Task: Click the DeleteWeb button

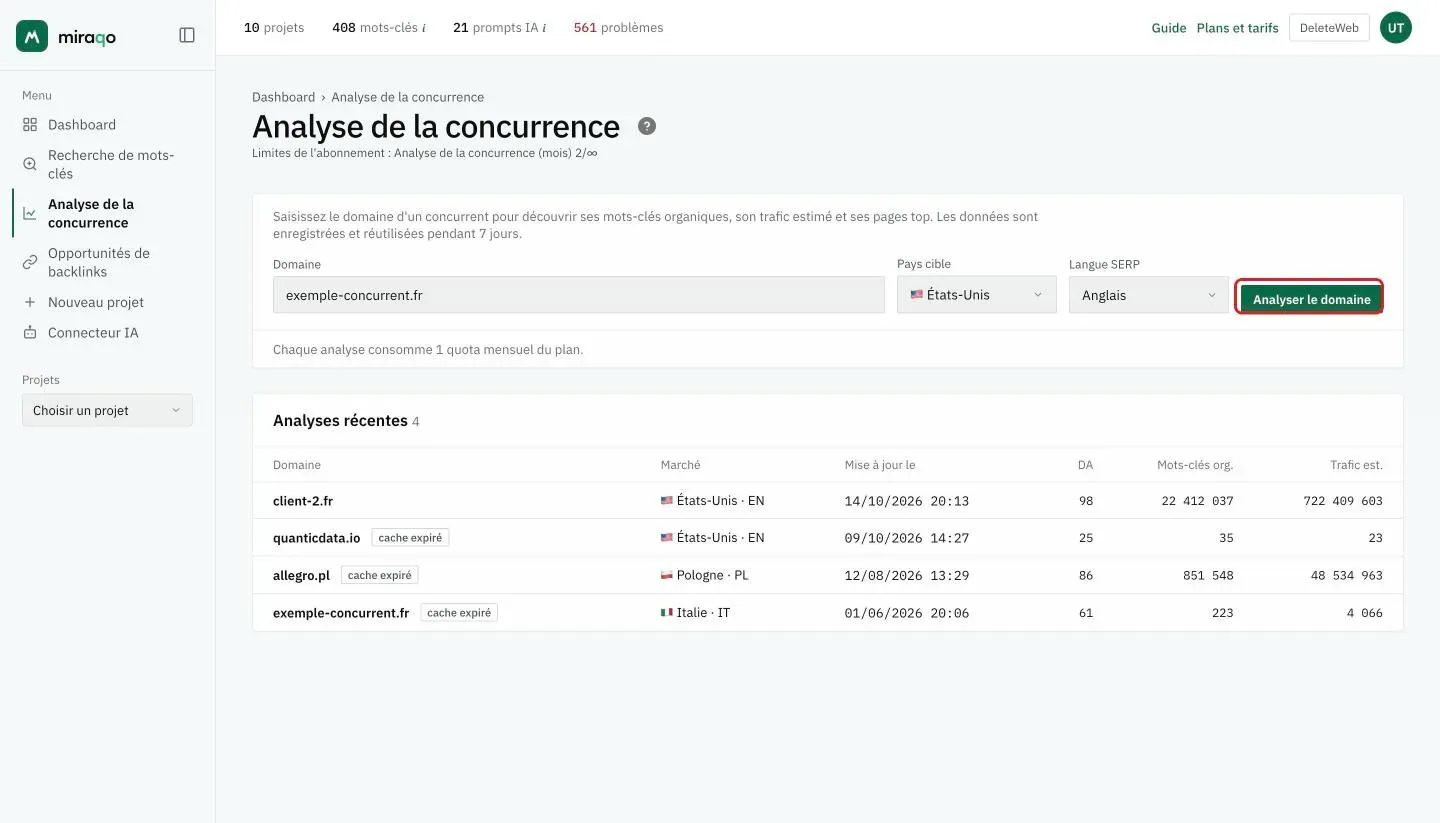Action: pyautogui.click(x=1329, y=28)
